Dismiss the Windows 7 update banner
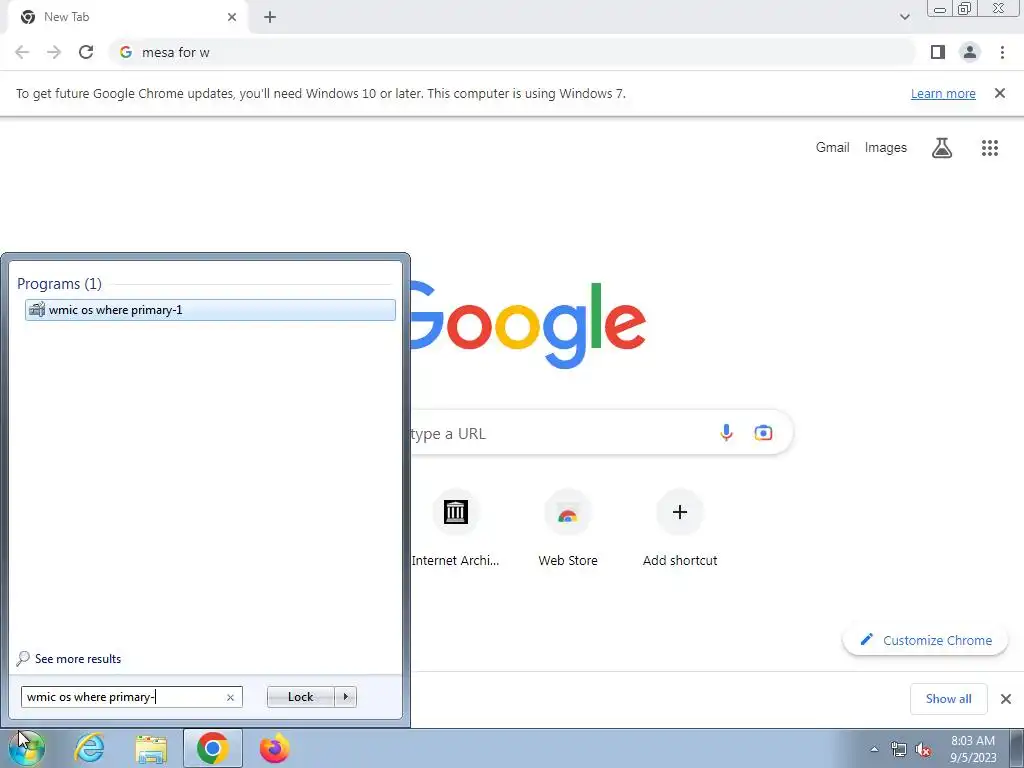Viewport: 1024px width, 768px height. (999, 93)
